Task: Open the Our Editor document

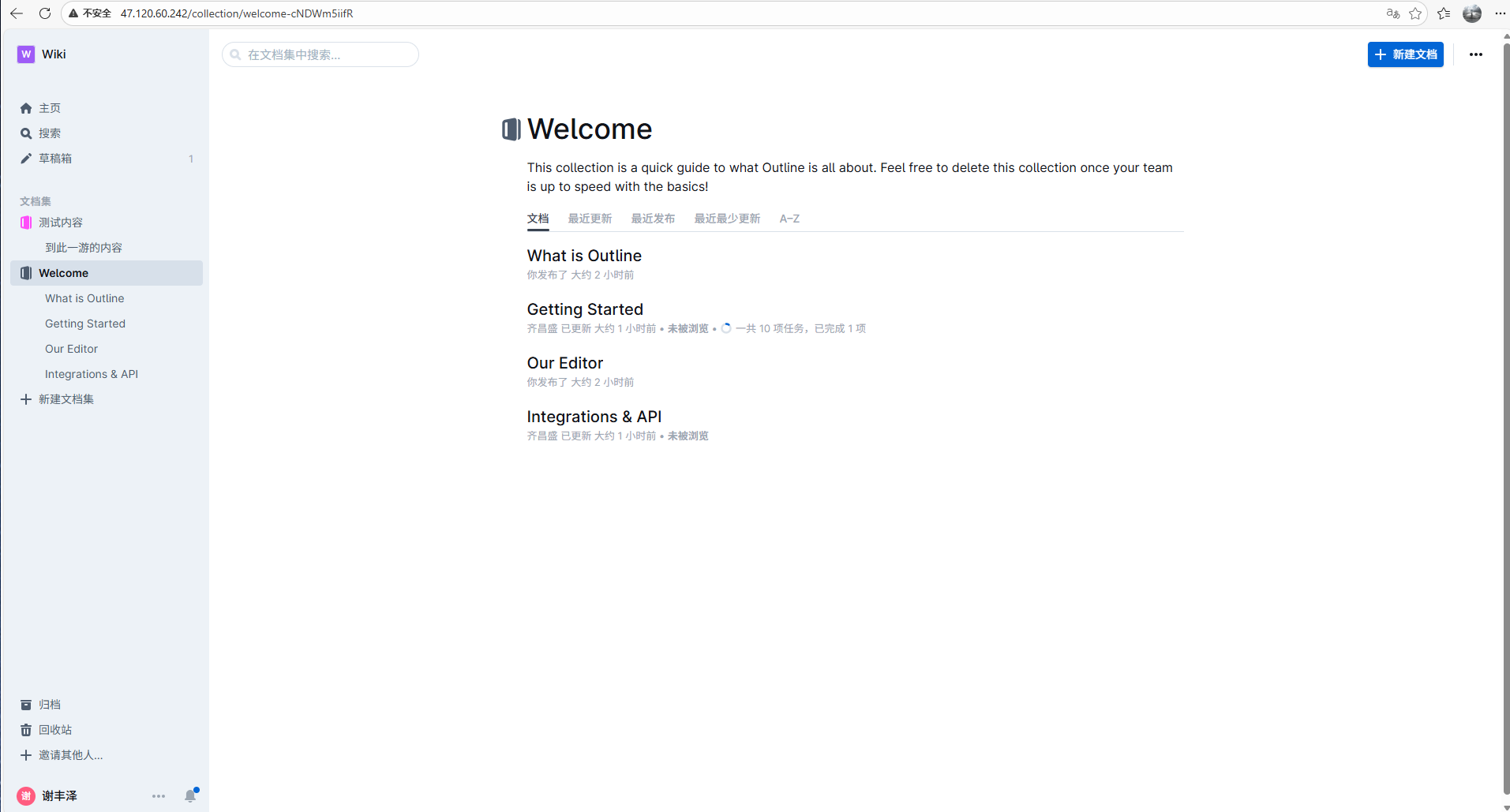Action: [x=565, y=363]
